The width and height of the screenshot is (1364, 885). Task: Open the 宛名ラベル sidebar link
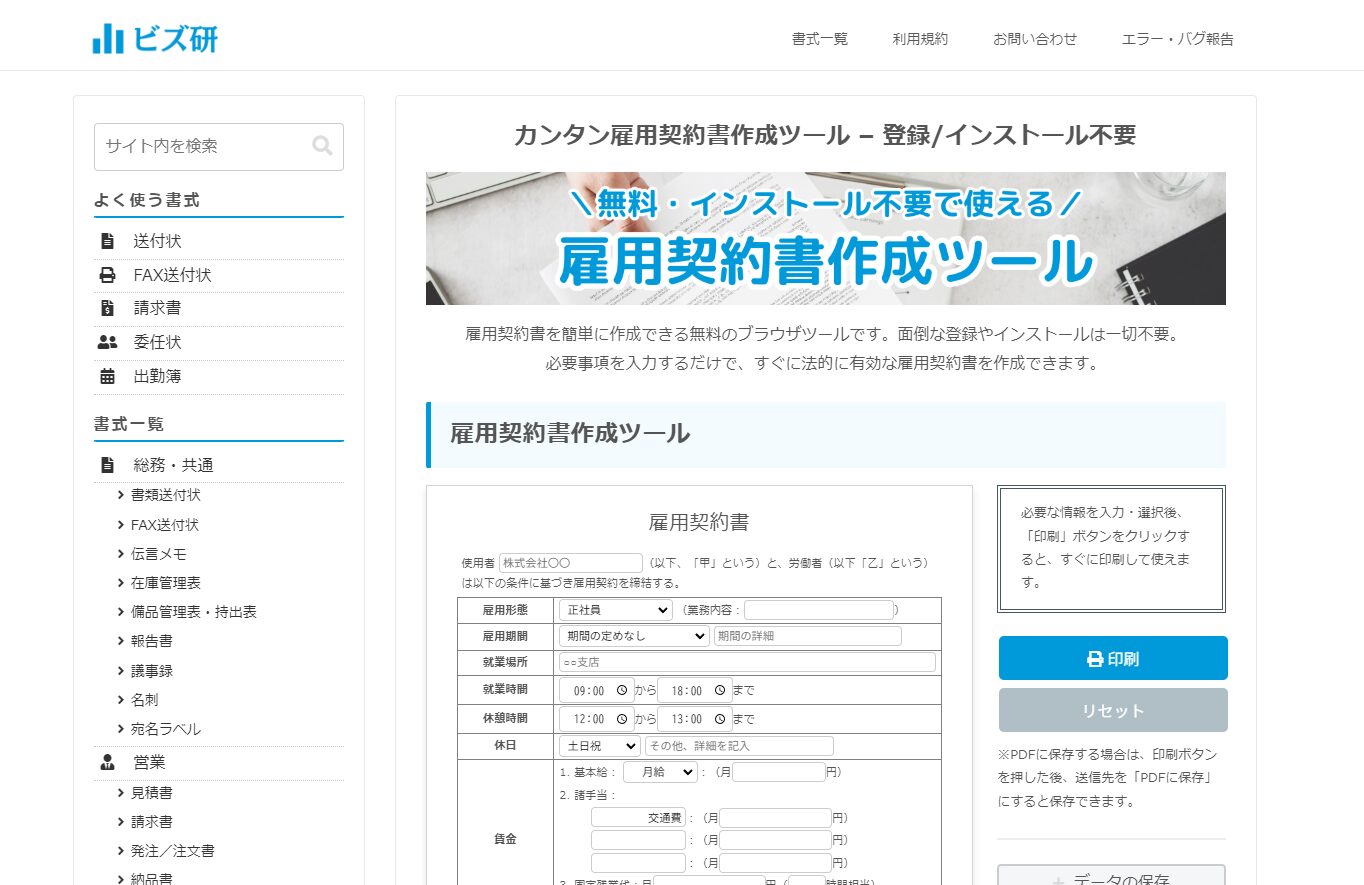pos(166,729)
